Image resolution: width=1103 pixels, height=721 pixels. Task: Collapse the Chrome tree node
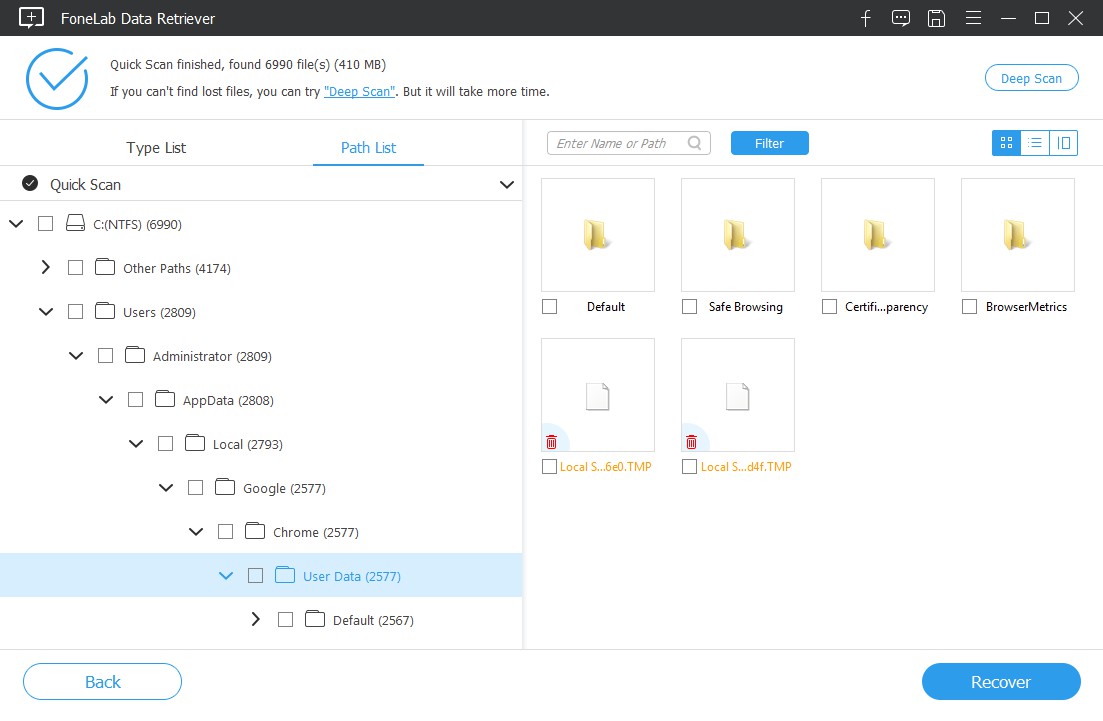196,532
